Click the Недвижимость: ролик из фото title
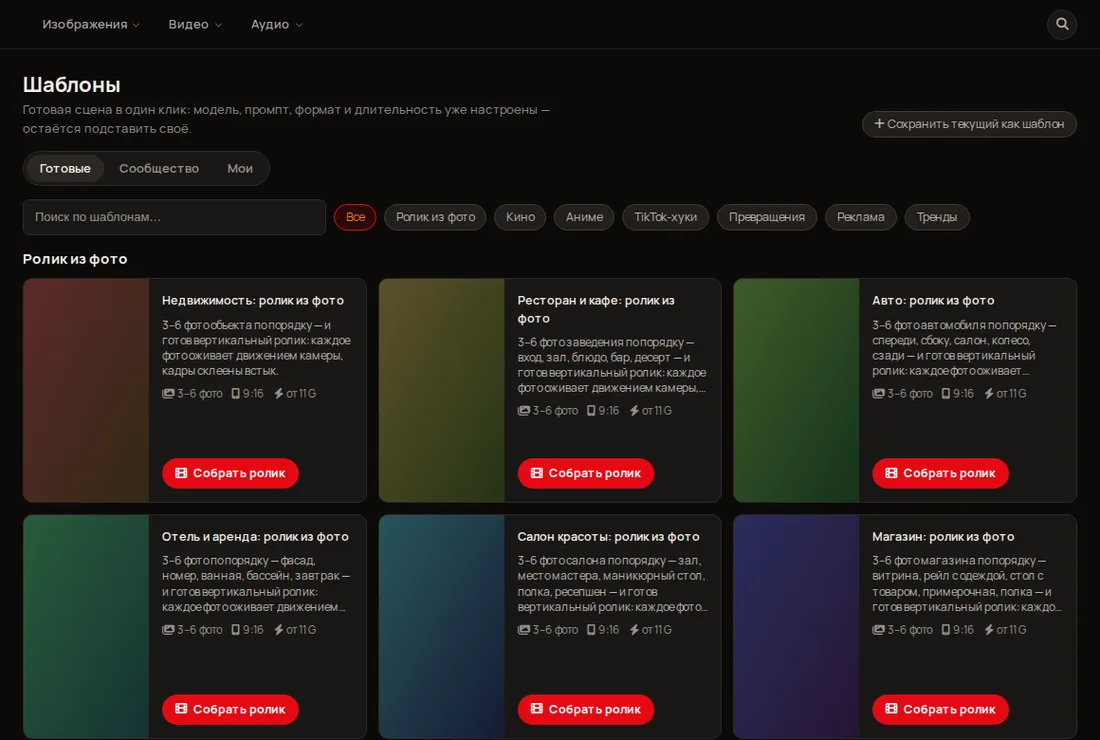 (253, 300)
